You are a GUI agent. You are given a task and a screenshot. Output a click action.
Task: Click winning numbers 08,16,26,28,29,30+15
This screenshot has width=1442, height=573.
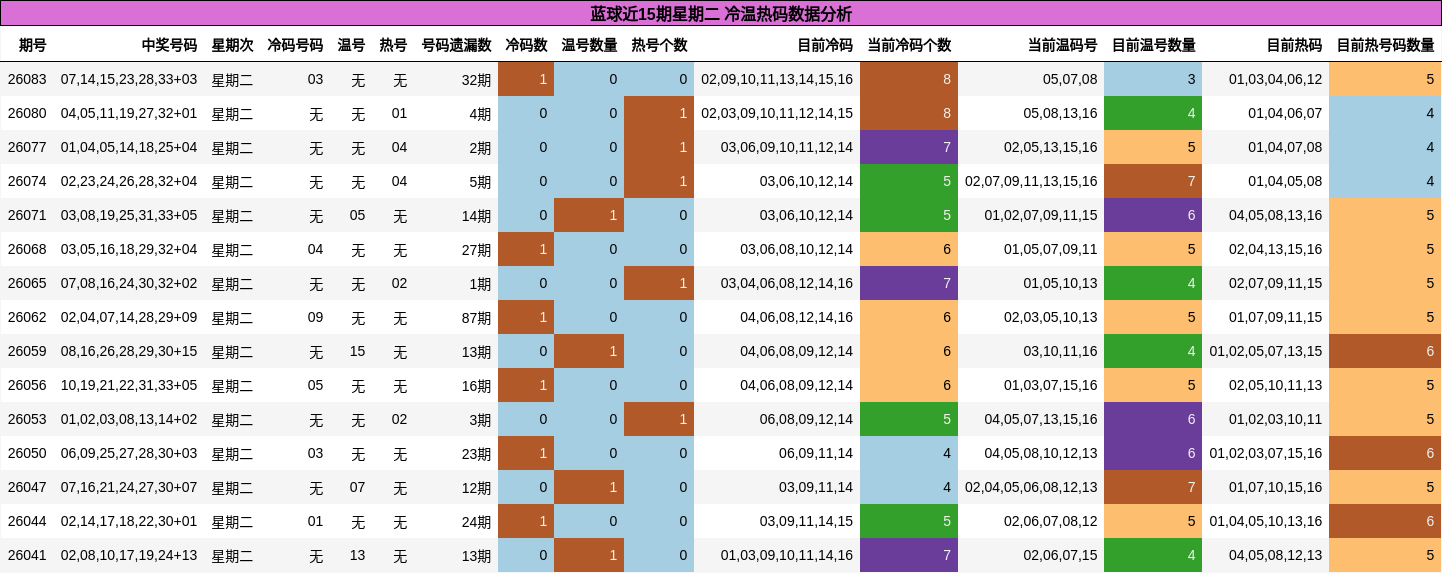129,351
